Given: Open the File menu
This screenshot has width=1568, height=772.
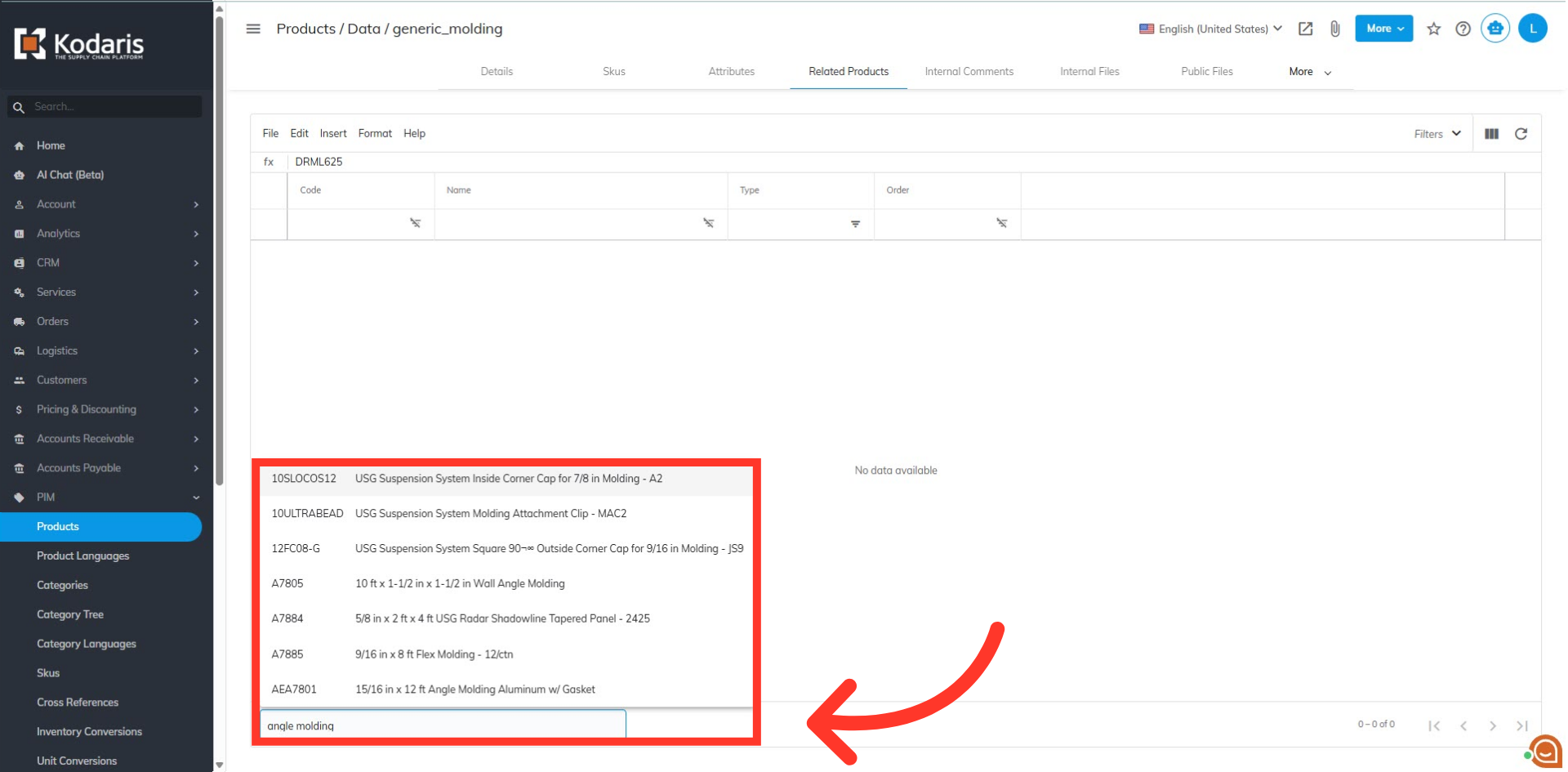Looking at the screenshot, I should [x=270, y=133].
